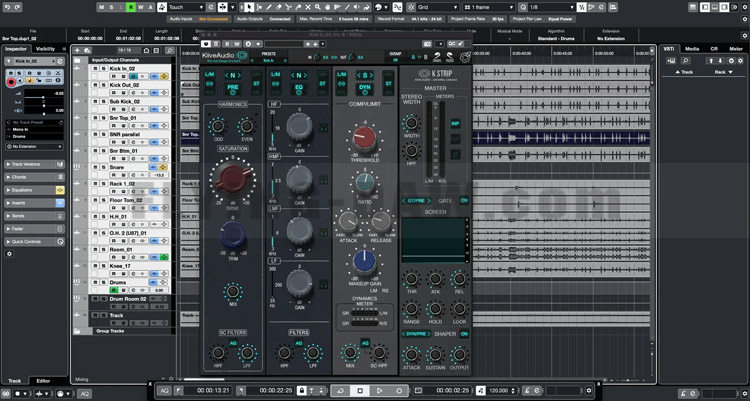Image resolution: width=750 pixels, height=401 pixels.
Task: Switch to the Visibility tab
Action: point(45,49)
